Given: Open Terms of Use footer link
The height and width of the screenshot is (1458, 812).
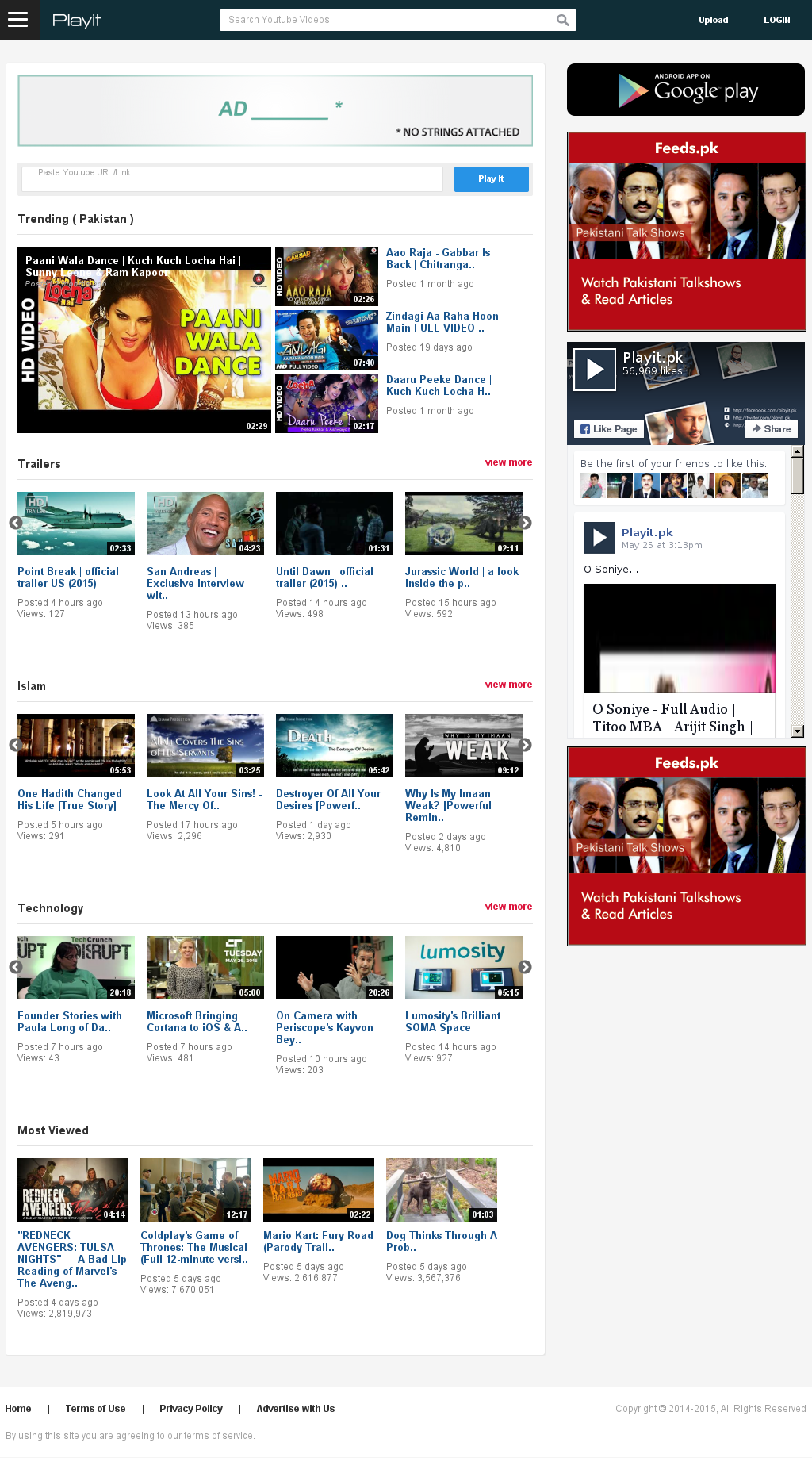Looking at the screenshot, I should 95,1409.
